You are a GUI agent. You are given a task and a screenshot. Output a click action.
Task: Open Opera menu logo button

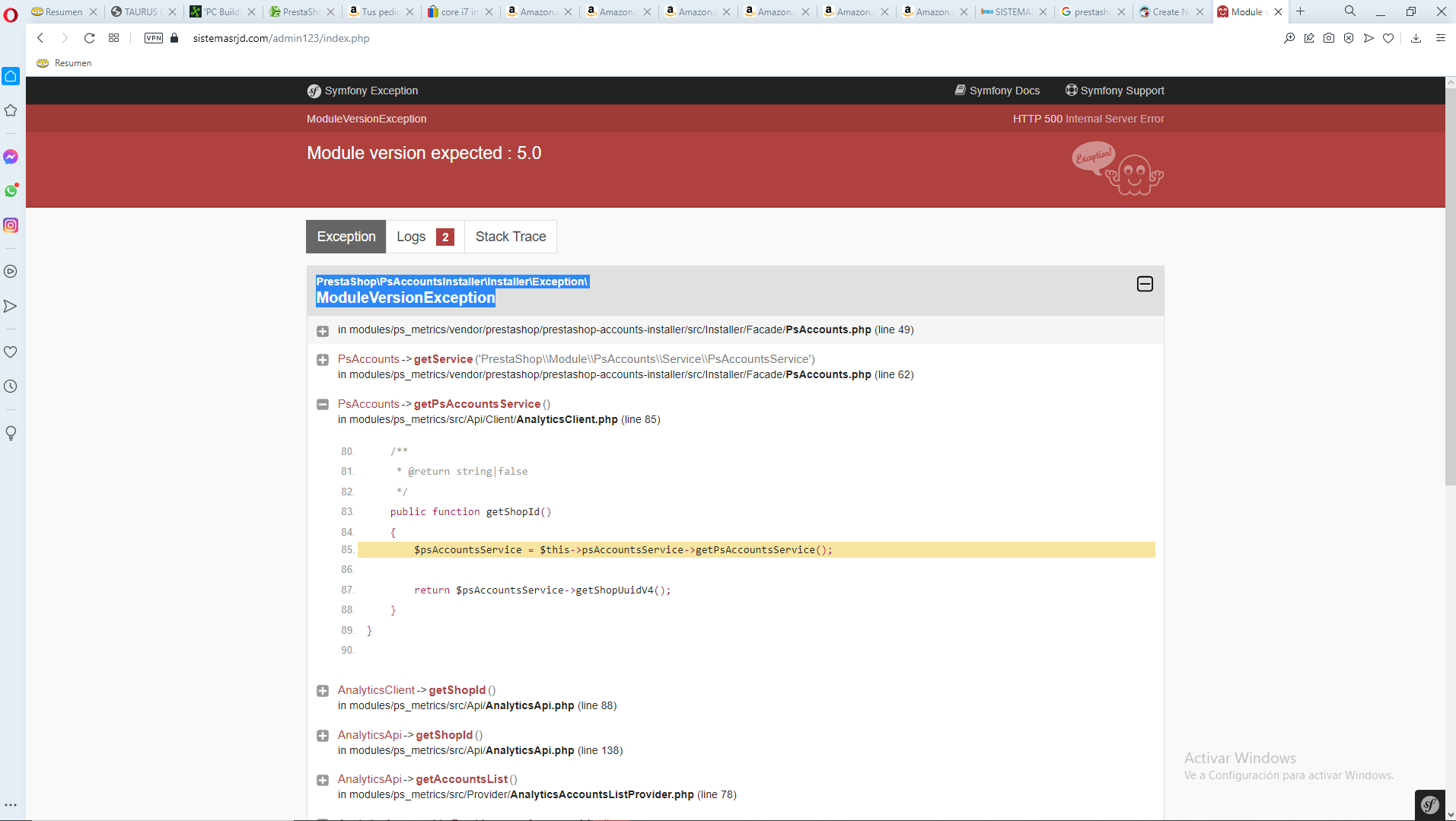coord(11,14)
